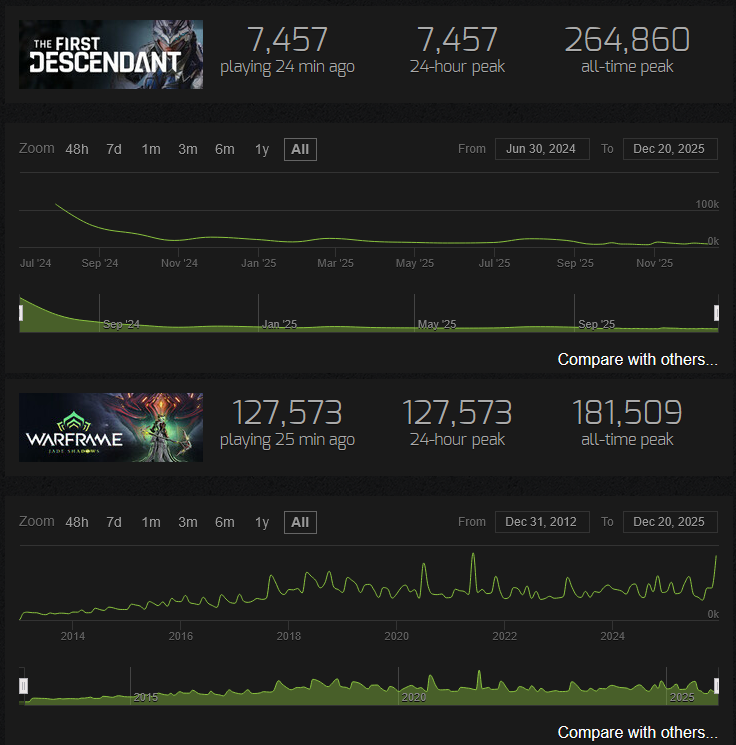The image size is (736, 745).
Task: Open Compare with others under First Descendant
Action: pyautogui.click(x=637, y=360)
